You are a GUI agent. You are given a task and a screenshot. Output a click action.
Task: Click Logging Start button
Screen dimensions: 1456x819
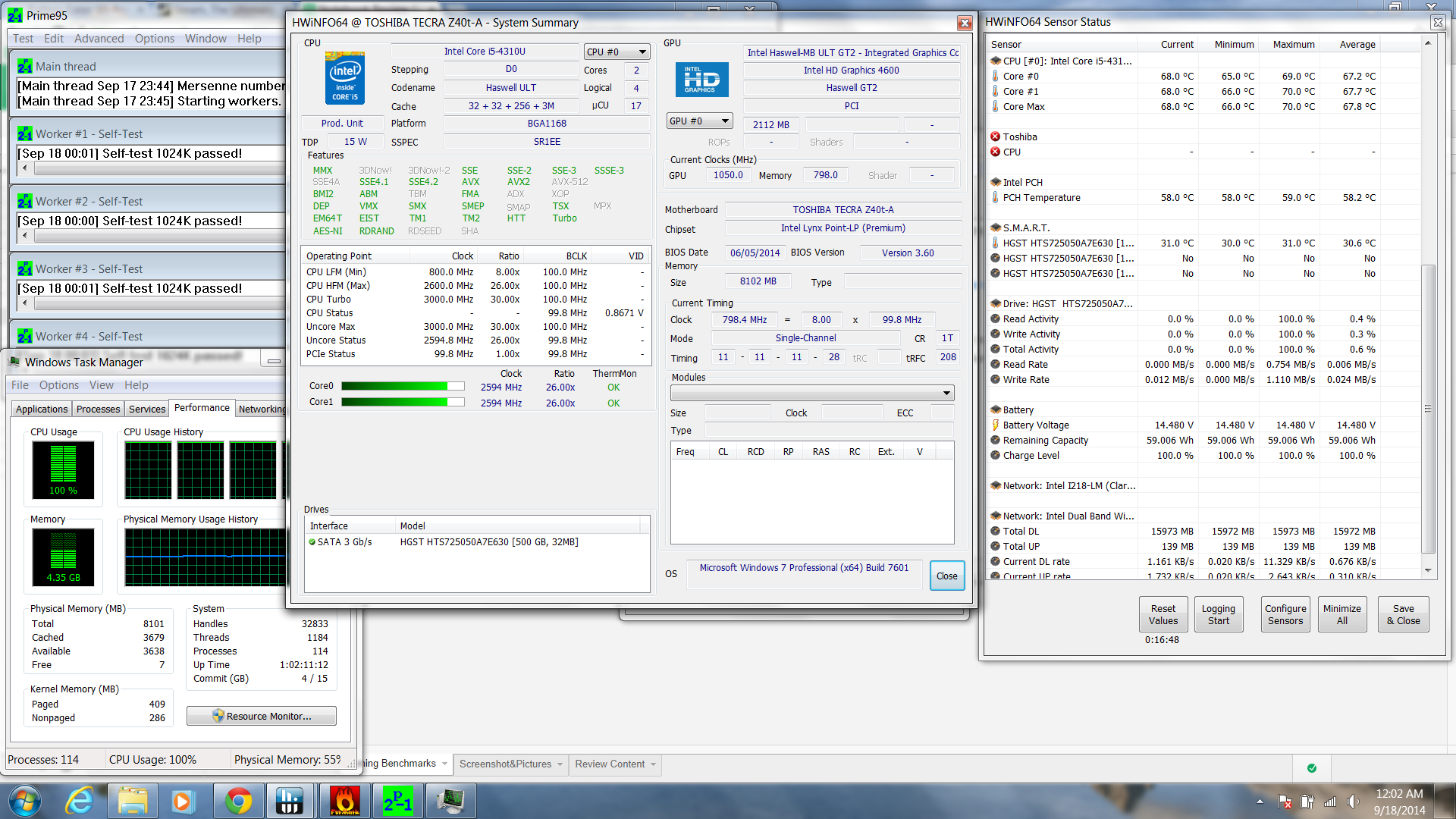(x=1218, y=614)
